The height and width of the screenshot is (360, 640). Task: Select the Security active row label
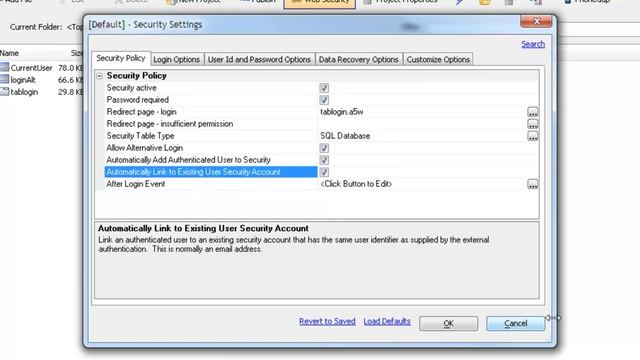tap(131, 88)
